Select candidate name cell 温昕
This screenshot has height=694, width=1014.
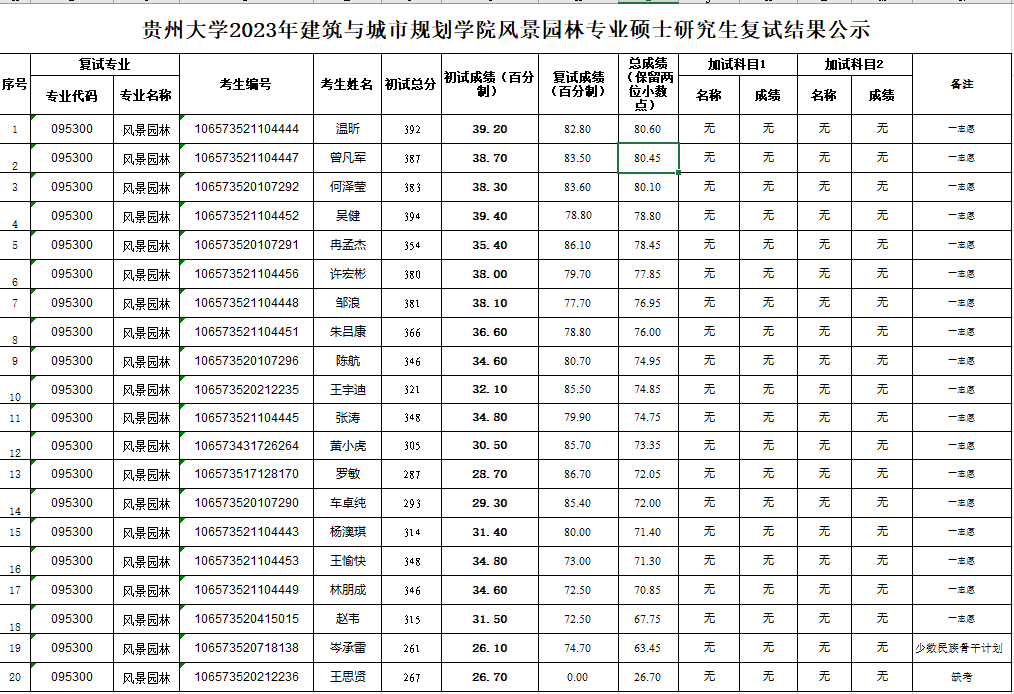pos(347,129)
